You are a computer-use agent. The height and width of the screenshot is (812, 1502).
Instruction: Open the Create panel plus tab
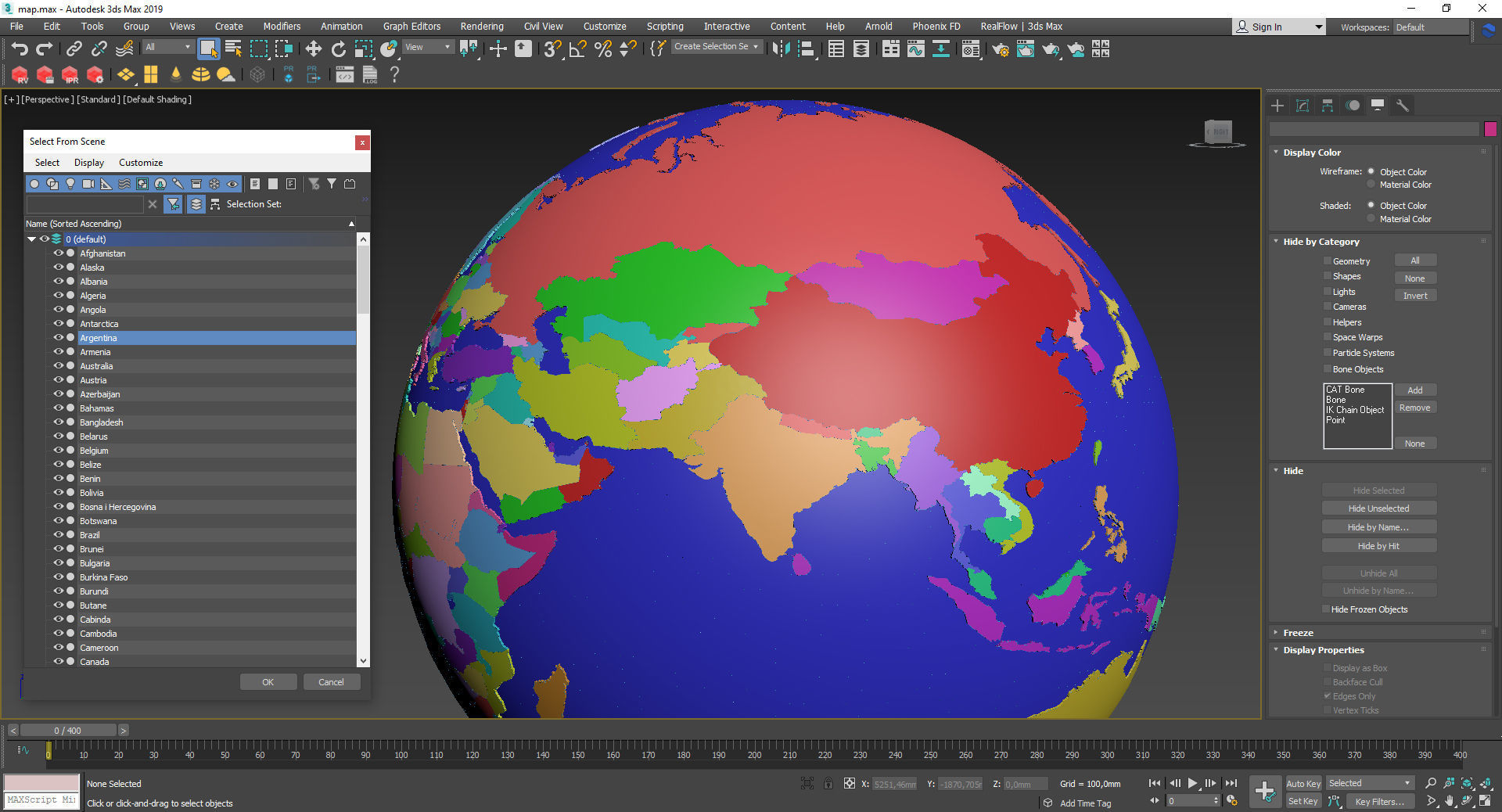(1277, 106)
